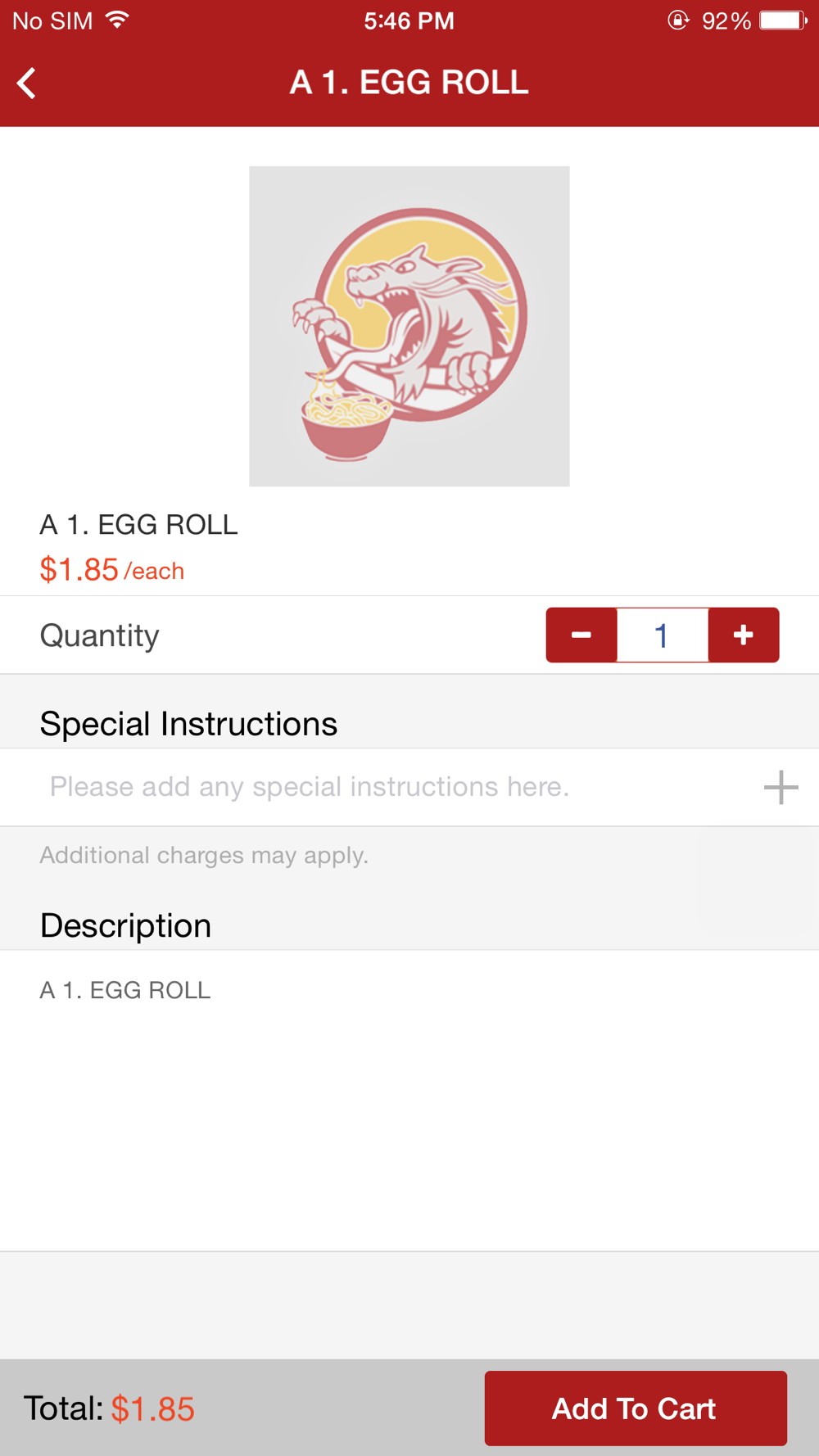Screen dimensions: 819x1456
Task: Tap the battery icon in status bar
Action: point(783,20)
